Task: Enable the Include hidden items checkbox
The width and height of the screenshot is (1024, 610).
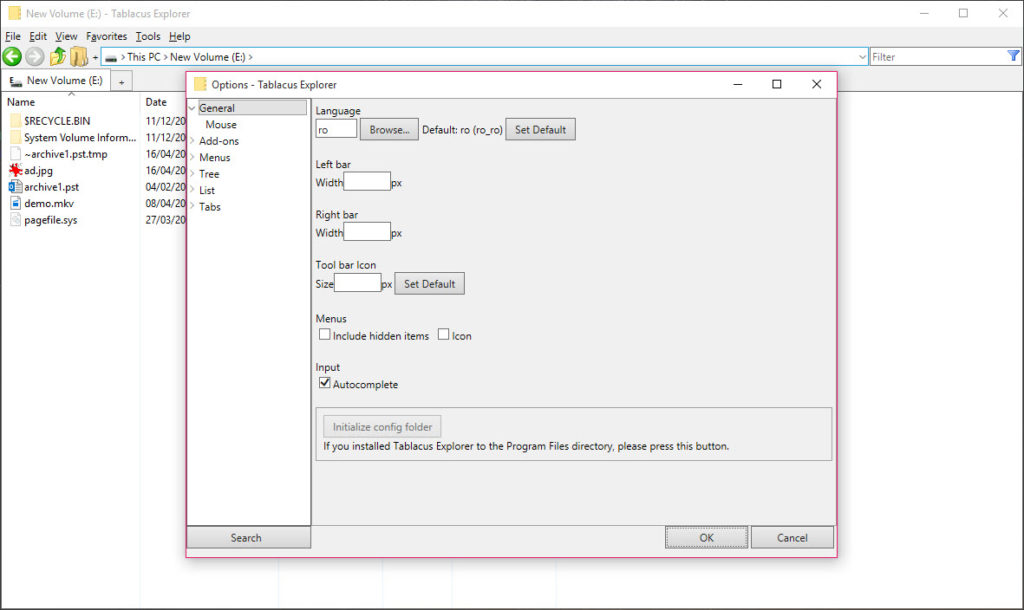Action: (x=325, y=334)
